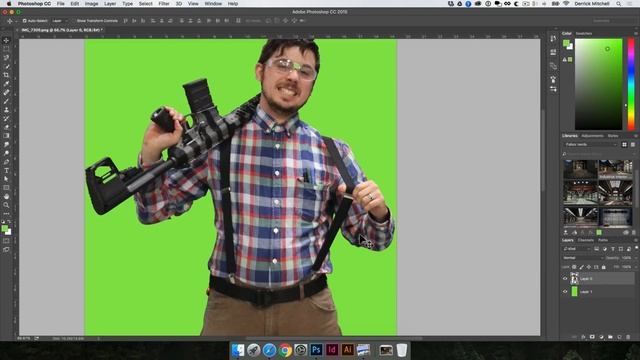Switch to the Adjustments tab
The height and width of the screenshot is (360, 640).
[x=592, y=136]
